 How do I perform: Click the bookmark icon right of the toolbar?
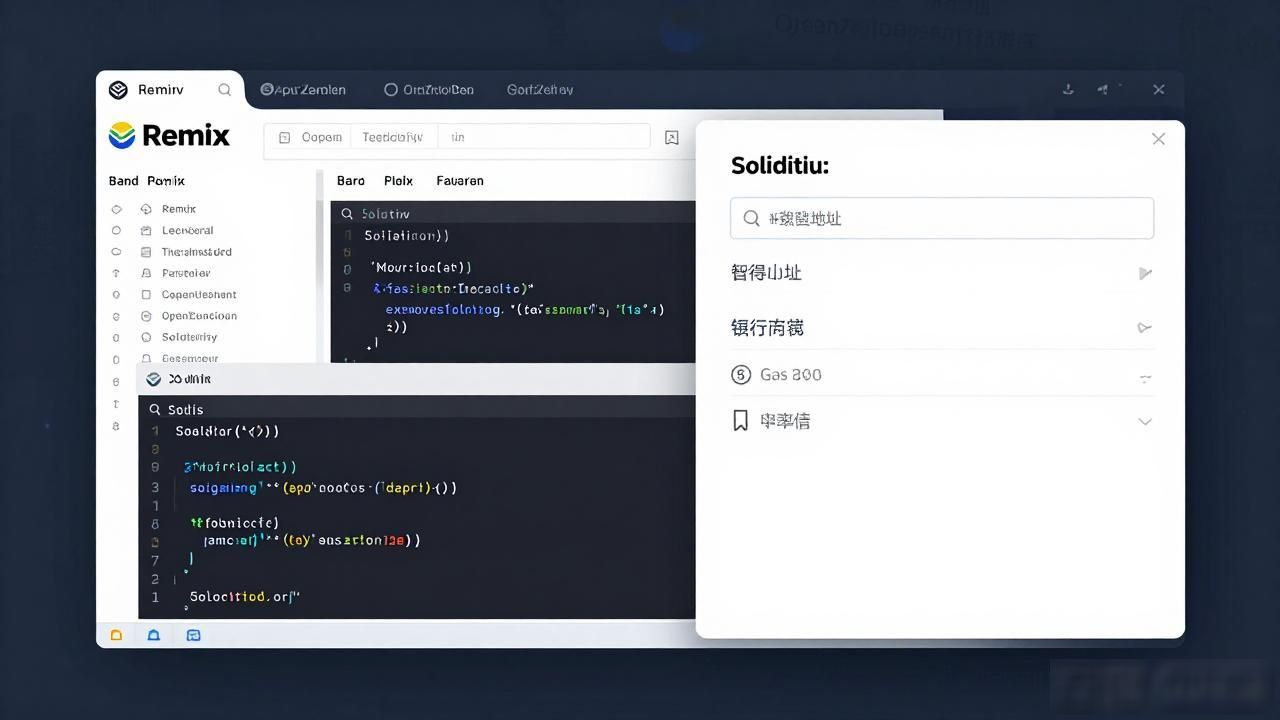click(x=672, y=137)
